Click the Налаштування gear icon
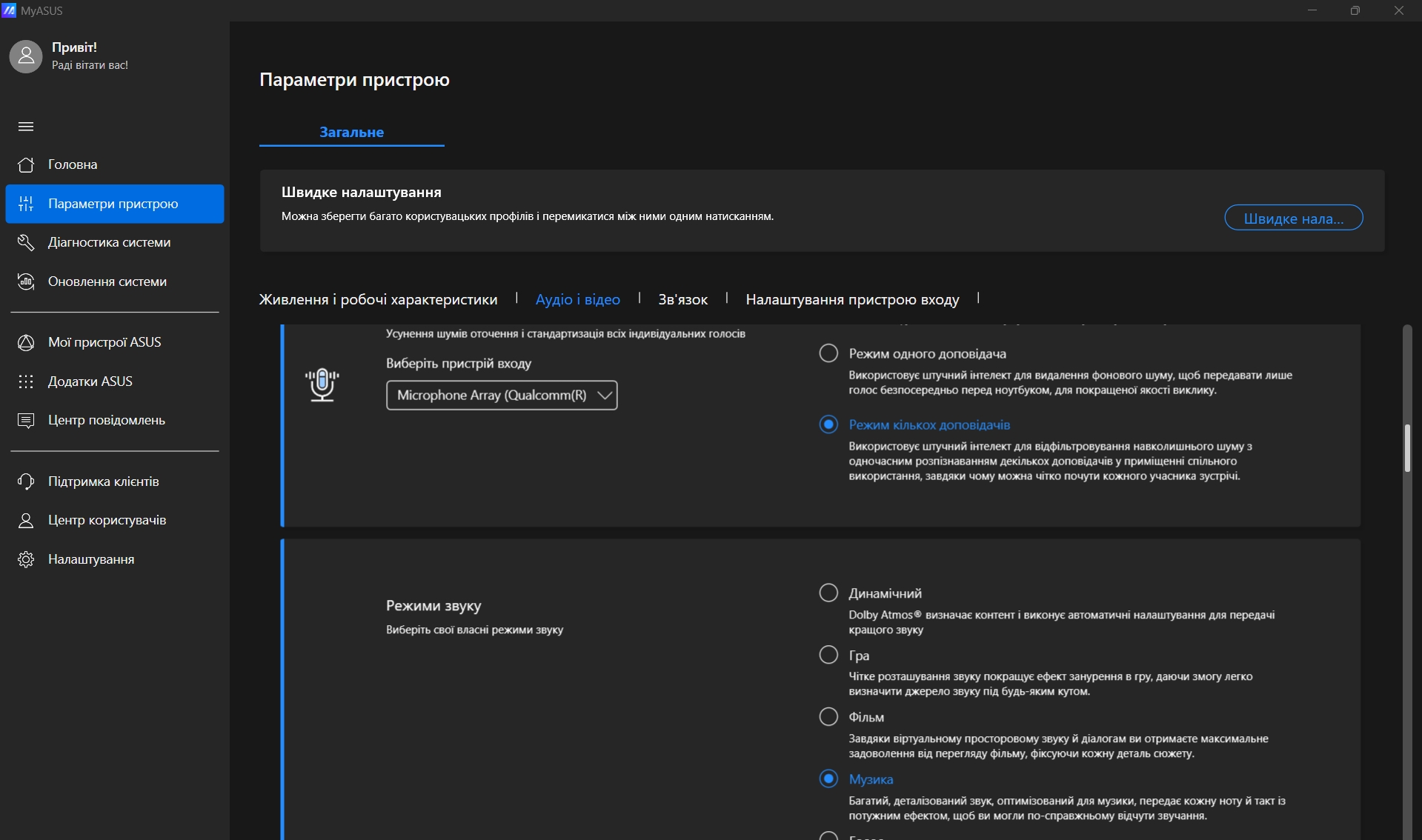 [x=26, y=559]
